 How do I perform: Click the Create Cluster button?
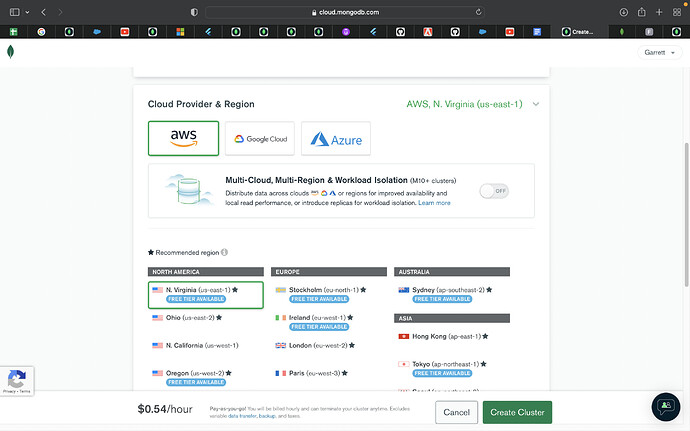click(x=516, y=412)
